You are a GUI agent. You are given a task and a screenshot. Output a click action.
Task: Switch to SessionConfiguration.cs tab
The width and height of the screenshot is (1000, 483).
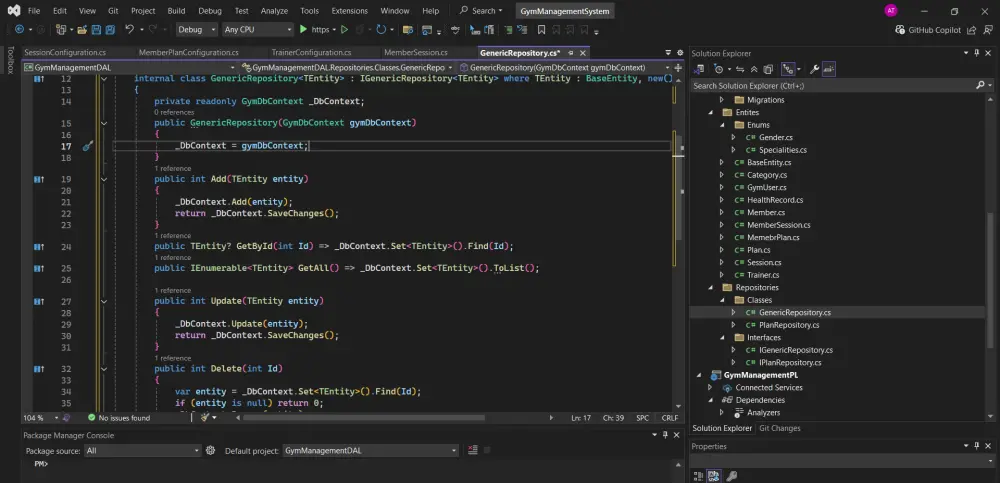click(x=65, y=53)
